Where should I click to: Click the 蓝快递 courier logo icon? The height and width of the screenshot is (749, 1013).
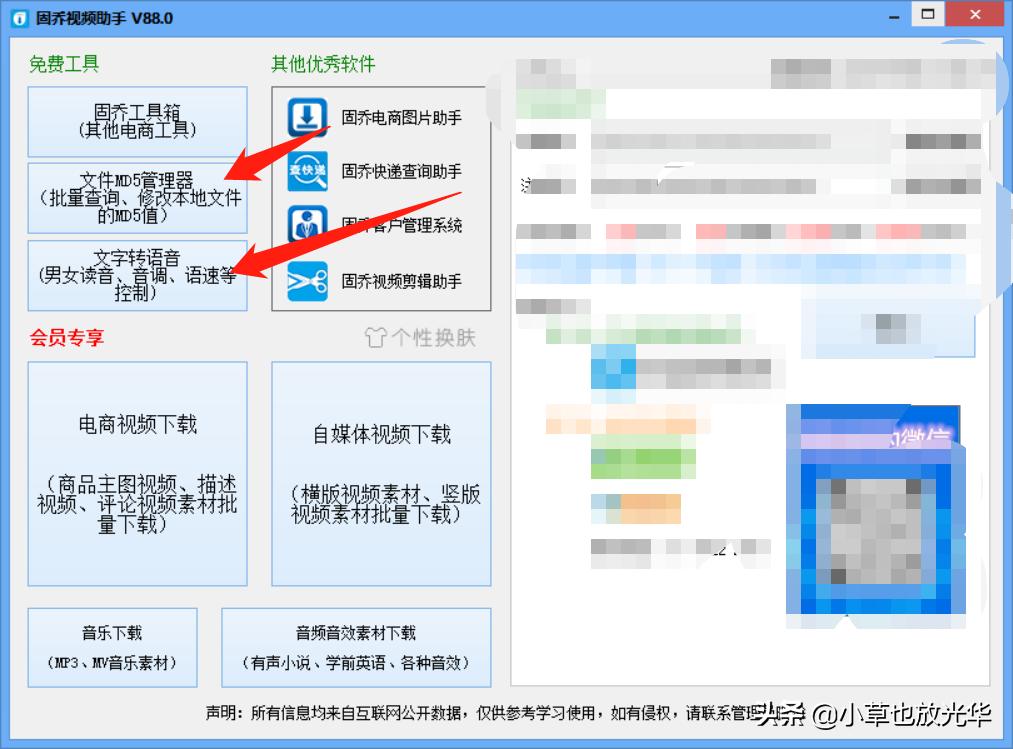(x=306, y=170)
